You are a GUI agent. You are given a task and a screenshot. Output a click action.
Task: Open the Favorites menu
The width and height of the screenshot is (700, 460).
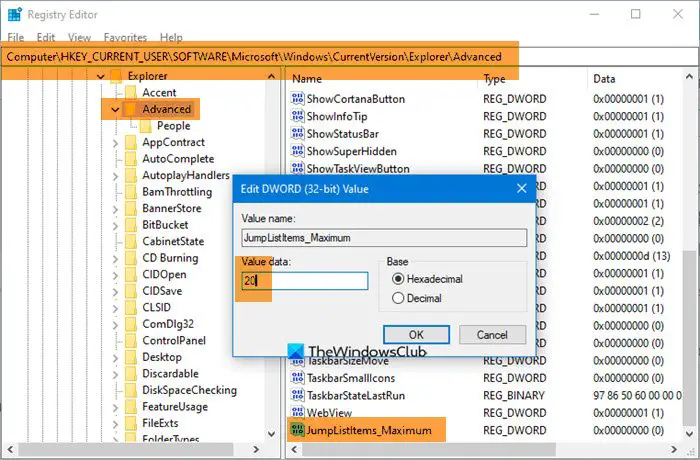125,38
